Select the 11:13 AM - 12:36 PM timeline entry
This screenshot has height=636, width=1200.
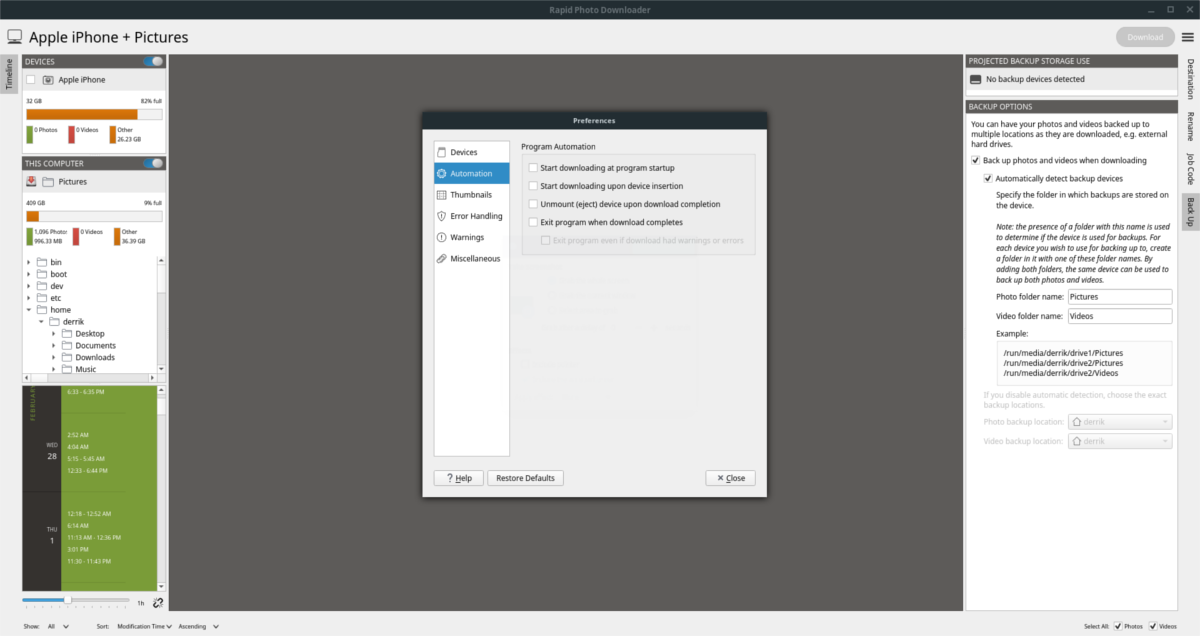(94, 536)
